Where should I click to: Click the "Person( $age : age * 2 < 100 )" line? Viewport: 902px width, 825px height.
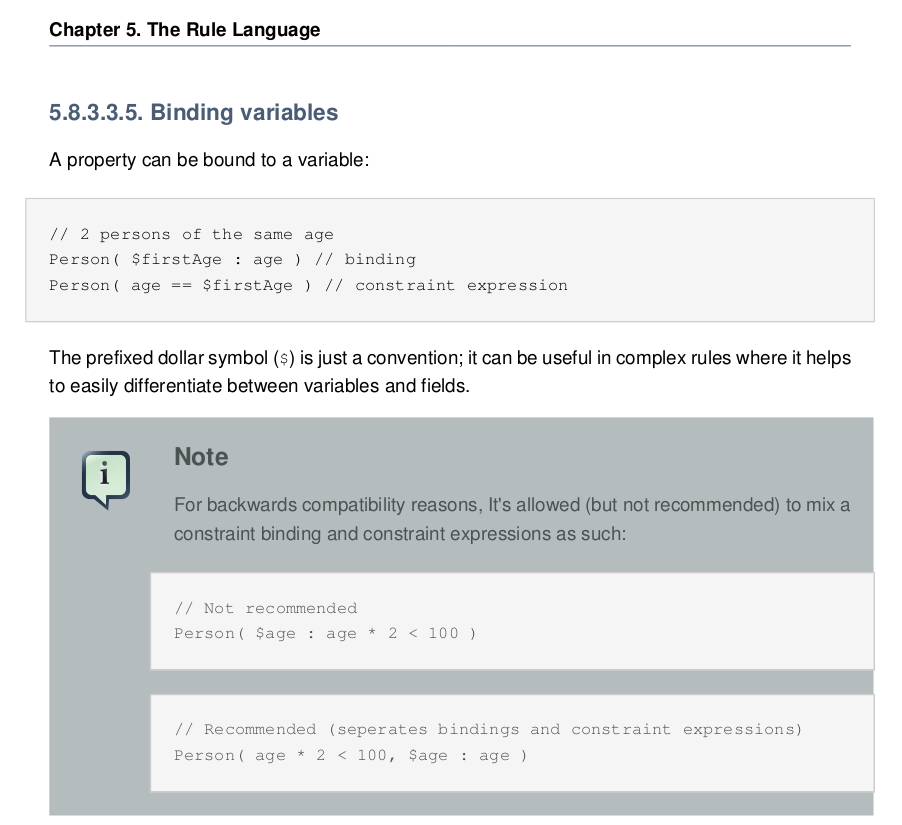(x=325, y=634)
